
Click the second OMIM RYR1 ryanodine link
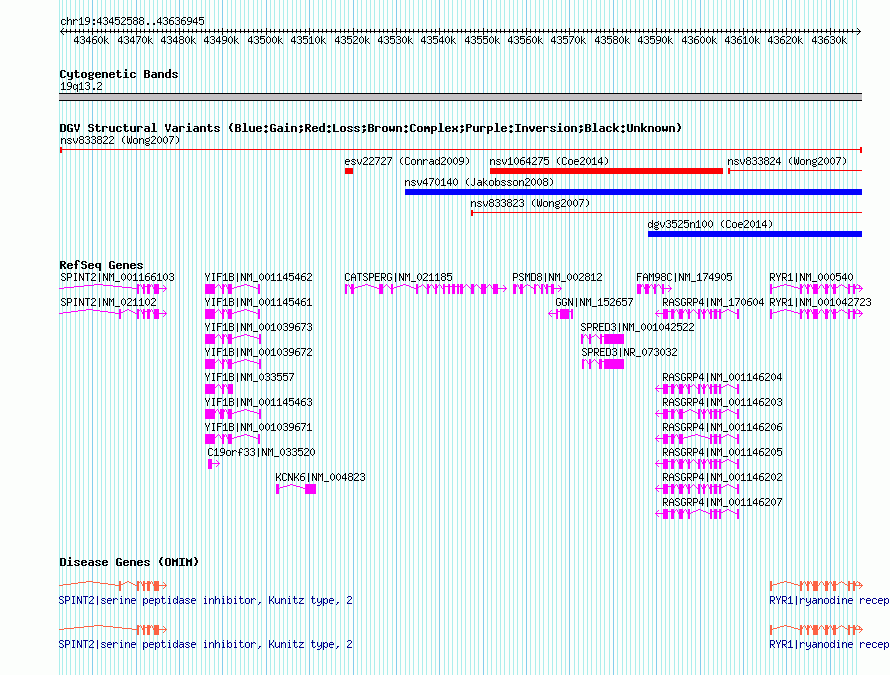pyautogui.click(x=829, y=644)
